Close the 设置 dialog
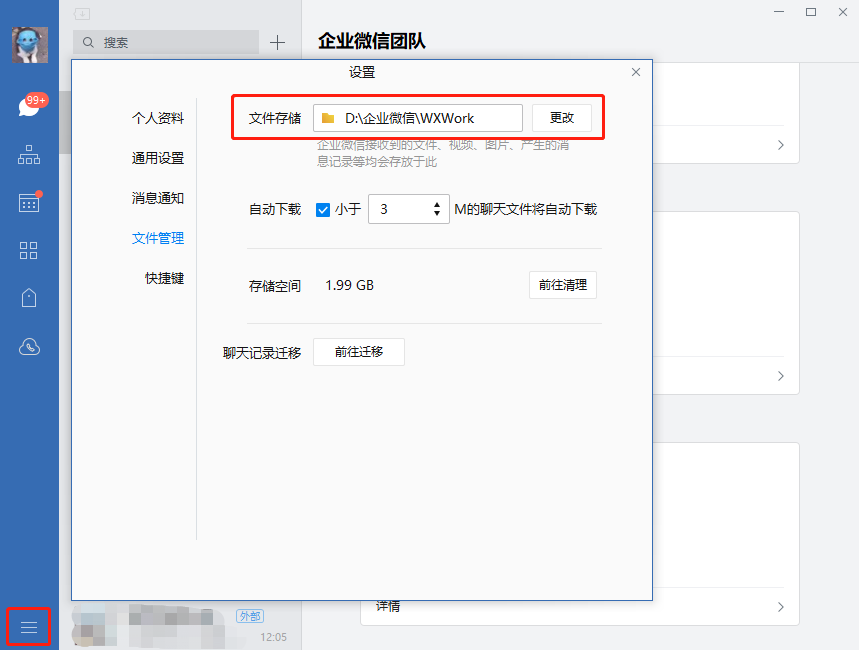The height and width of the screenshot is (650, 859). pos(636,72)
